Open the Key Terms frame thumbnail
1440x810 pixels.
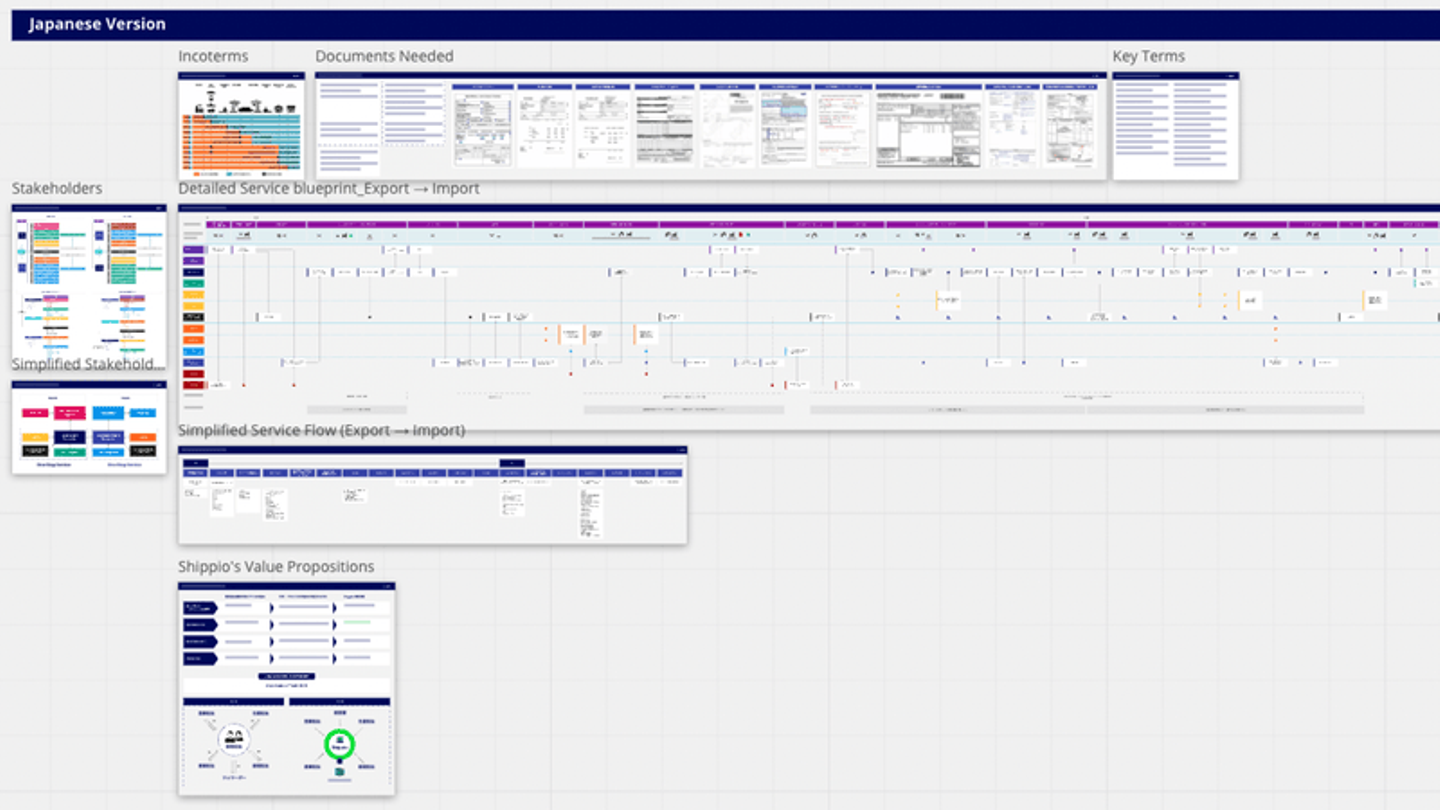(x=1175, y=127)
